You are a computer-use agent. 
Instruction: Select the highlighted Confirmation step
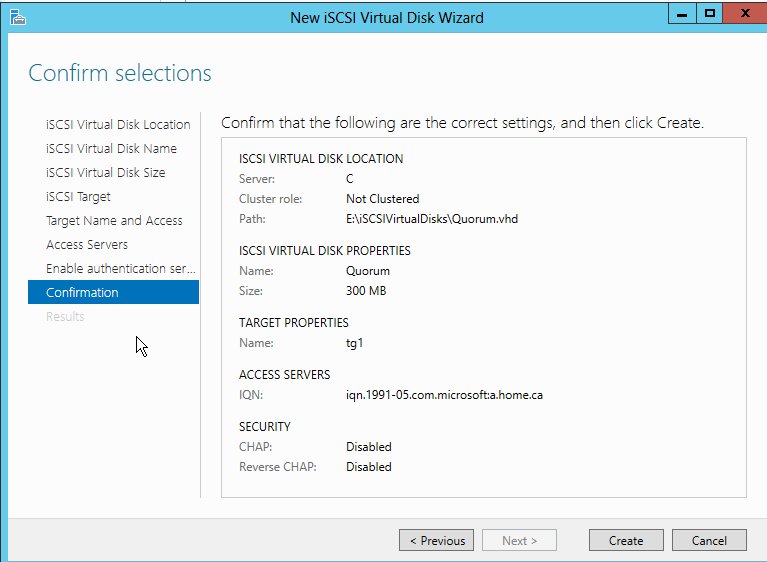pyautogui.click(x=82, y=293)
